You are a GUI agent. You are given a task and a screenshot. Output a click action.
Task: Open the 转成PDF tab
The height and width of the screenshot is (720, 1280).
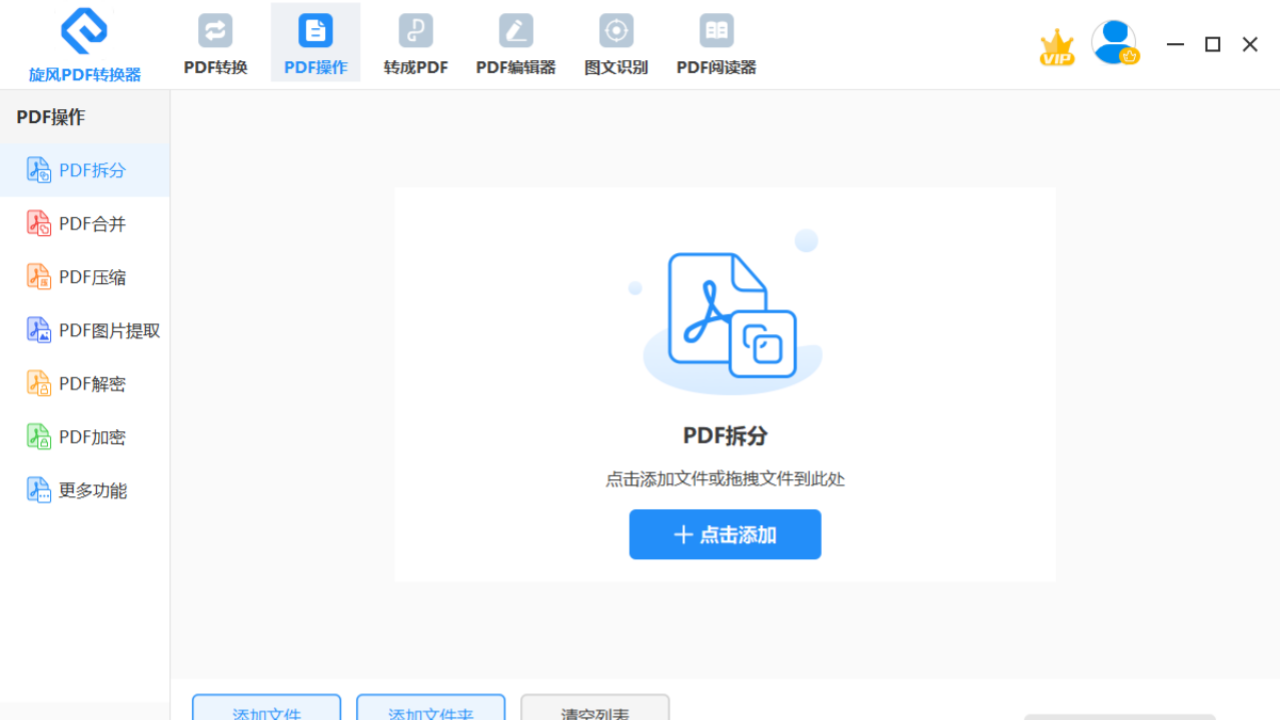(415, 42)
